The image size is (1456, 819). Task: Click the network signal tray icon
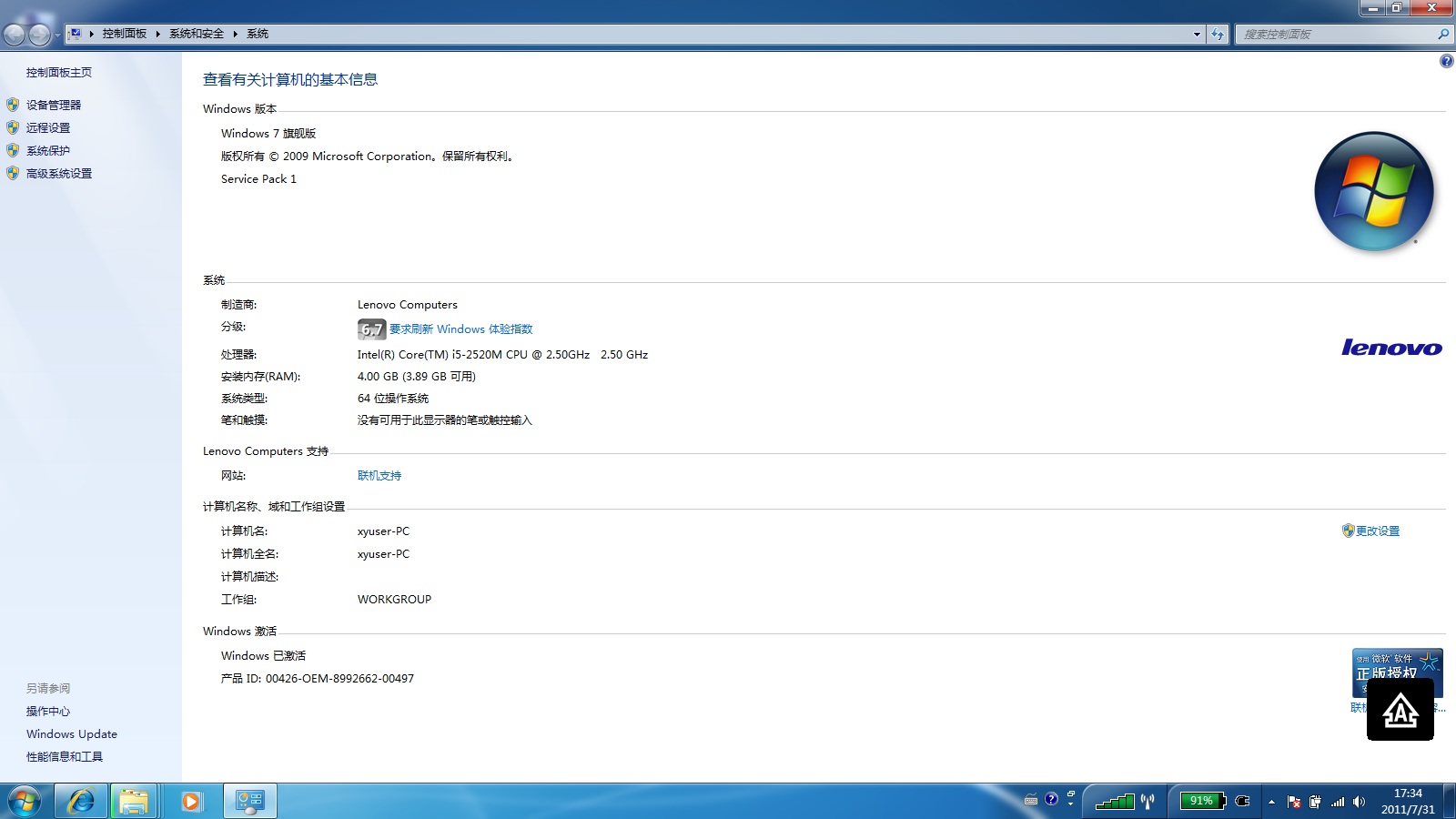click(x=1338, y=802)
